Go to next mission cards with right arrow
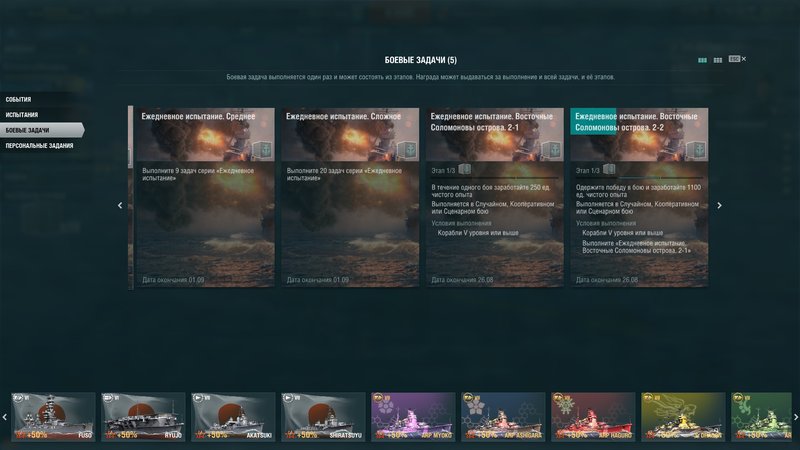 [x=719, y=205]
